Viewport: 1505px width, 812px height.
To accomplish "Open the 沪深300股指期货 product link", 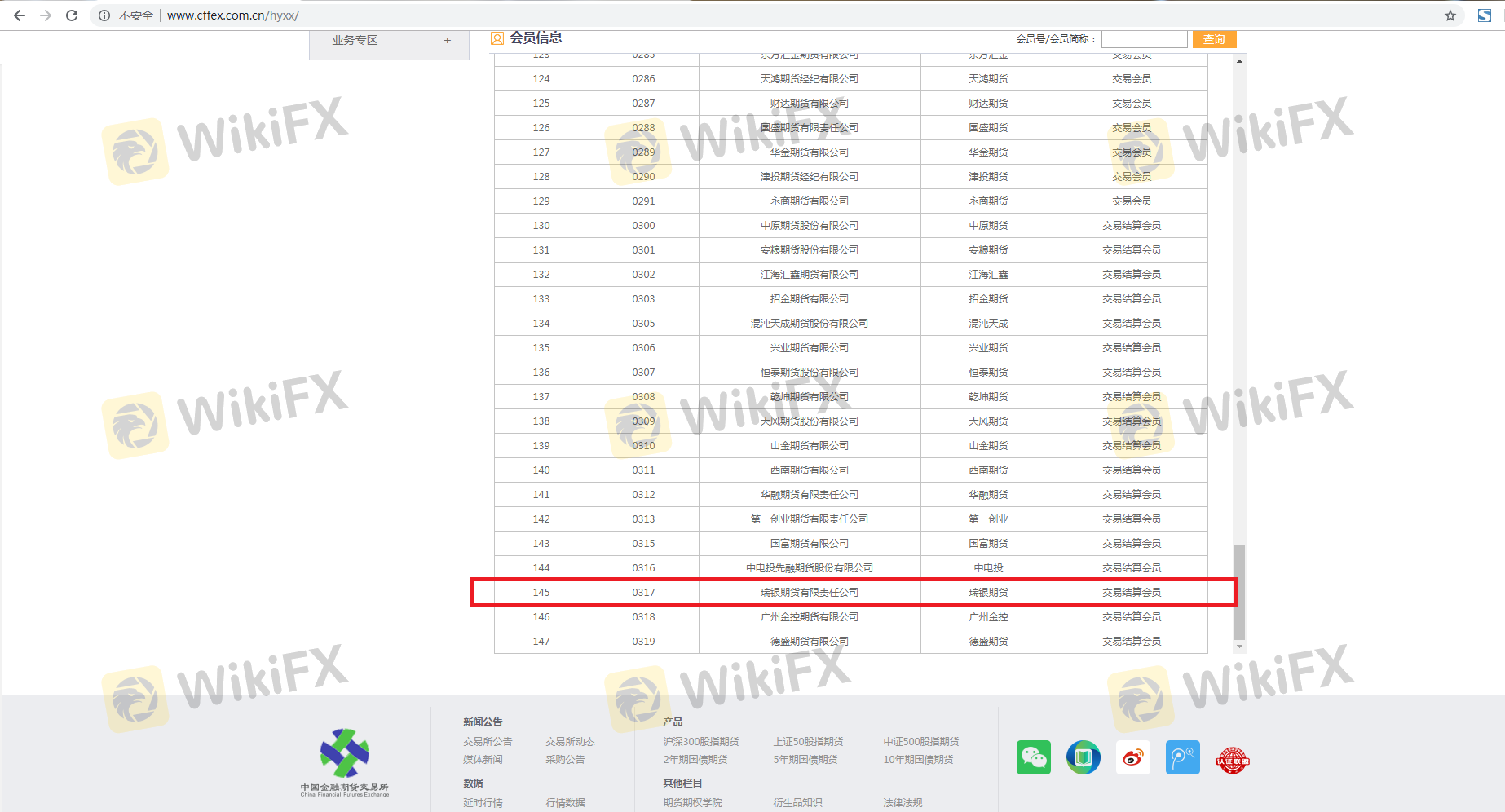I will [x=700, y=741].
